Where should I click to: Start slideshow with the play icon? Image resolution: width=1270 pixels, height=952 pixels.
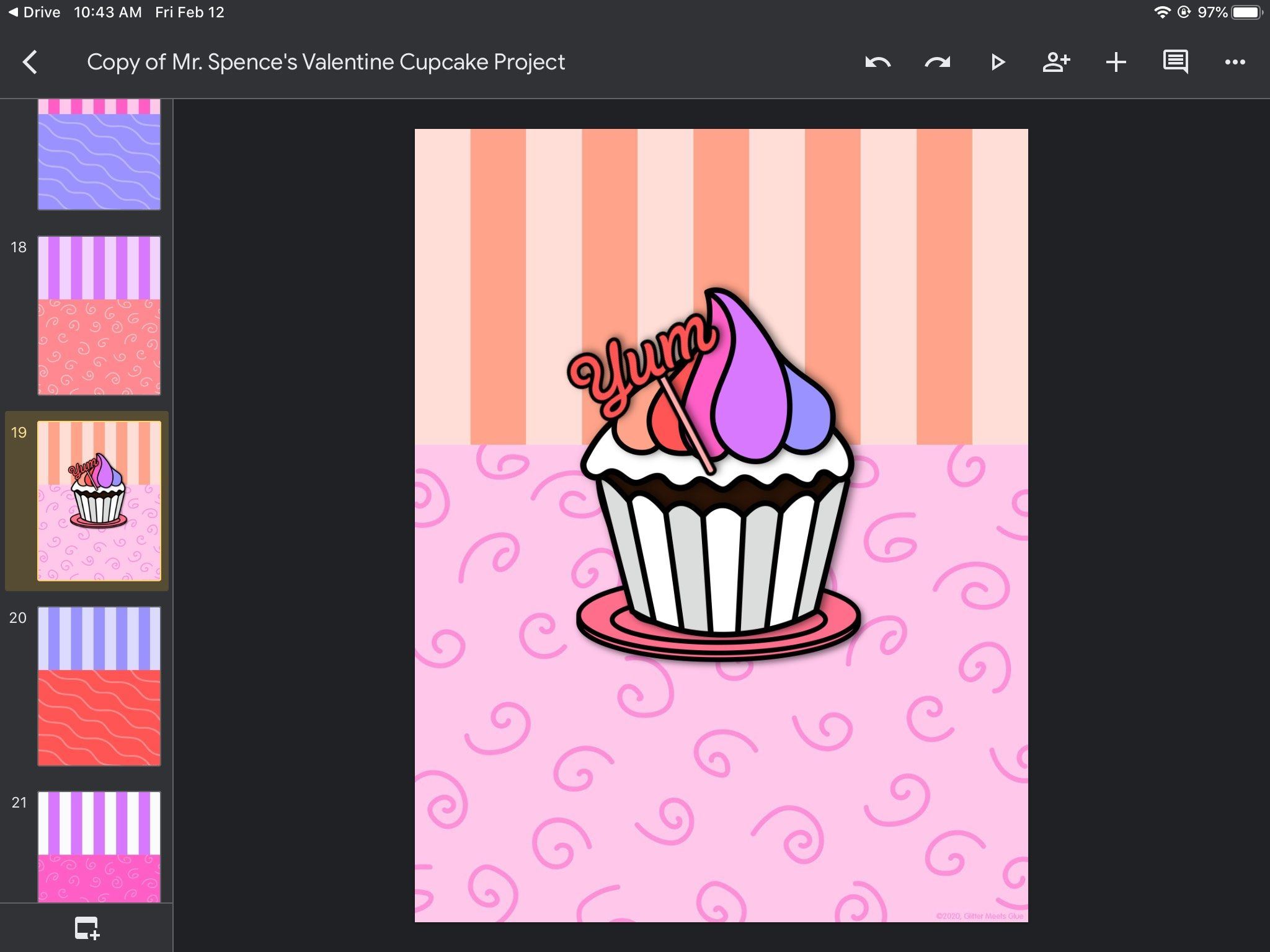pos(997,62)
